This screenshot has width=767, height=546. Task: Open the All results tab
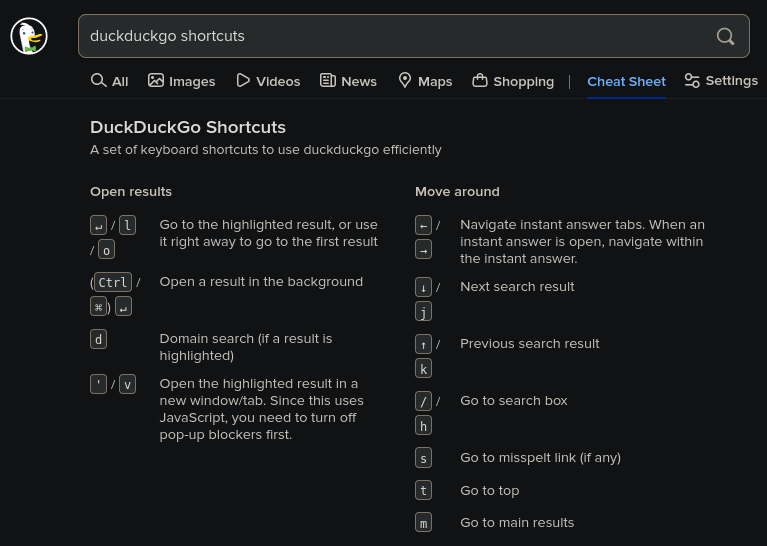tap(110, 81)
